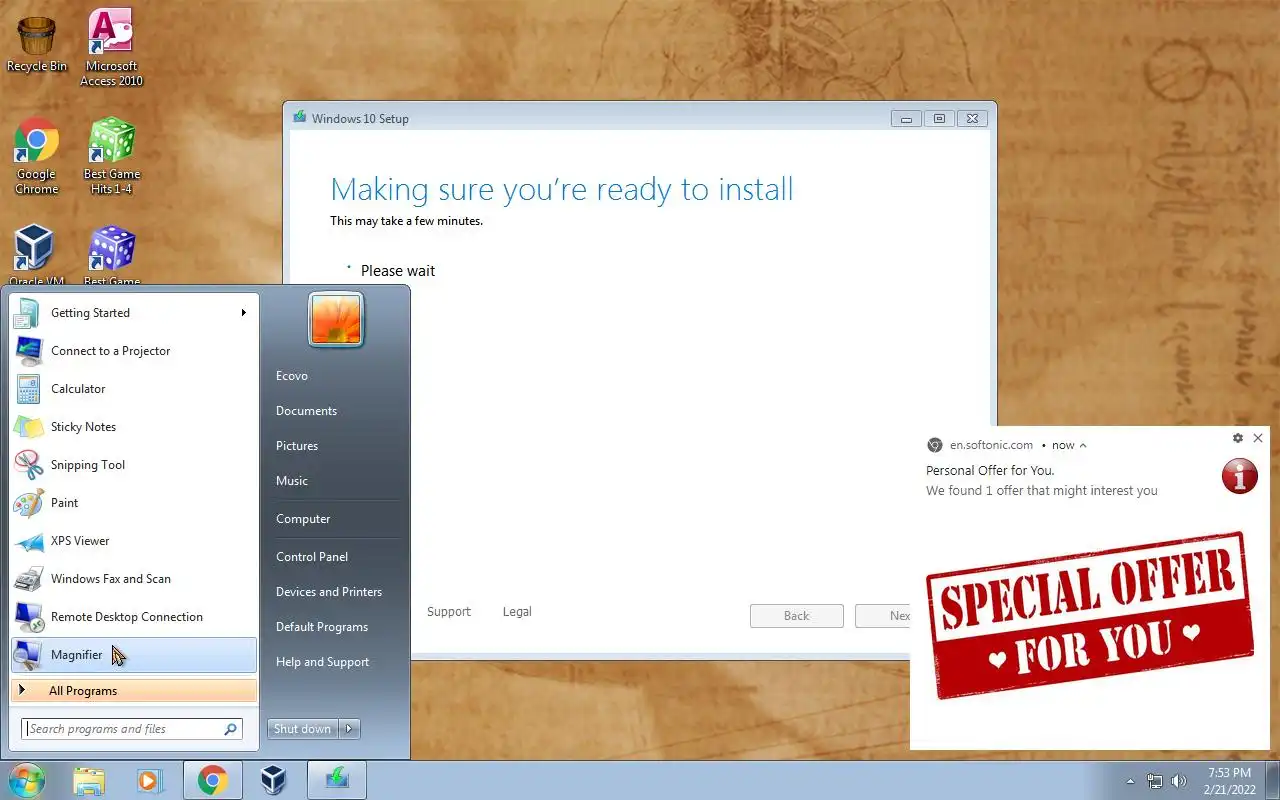Click 'en.softonic.com' notification source

991,446
